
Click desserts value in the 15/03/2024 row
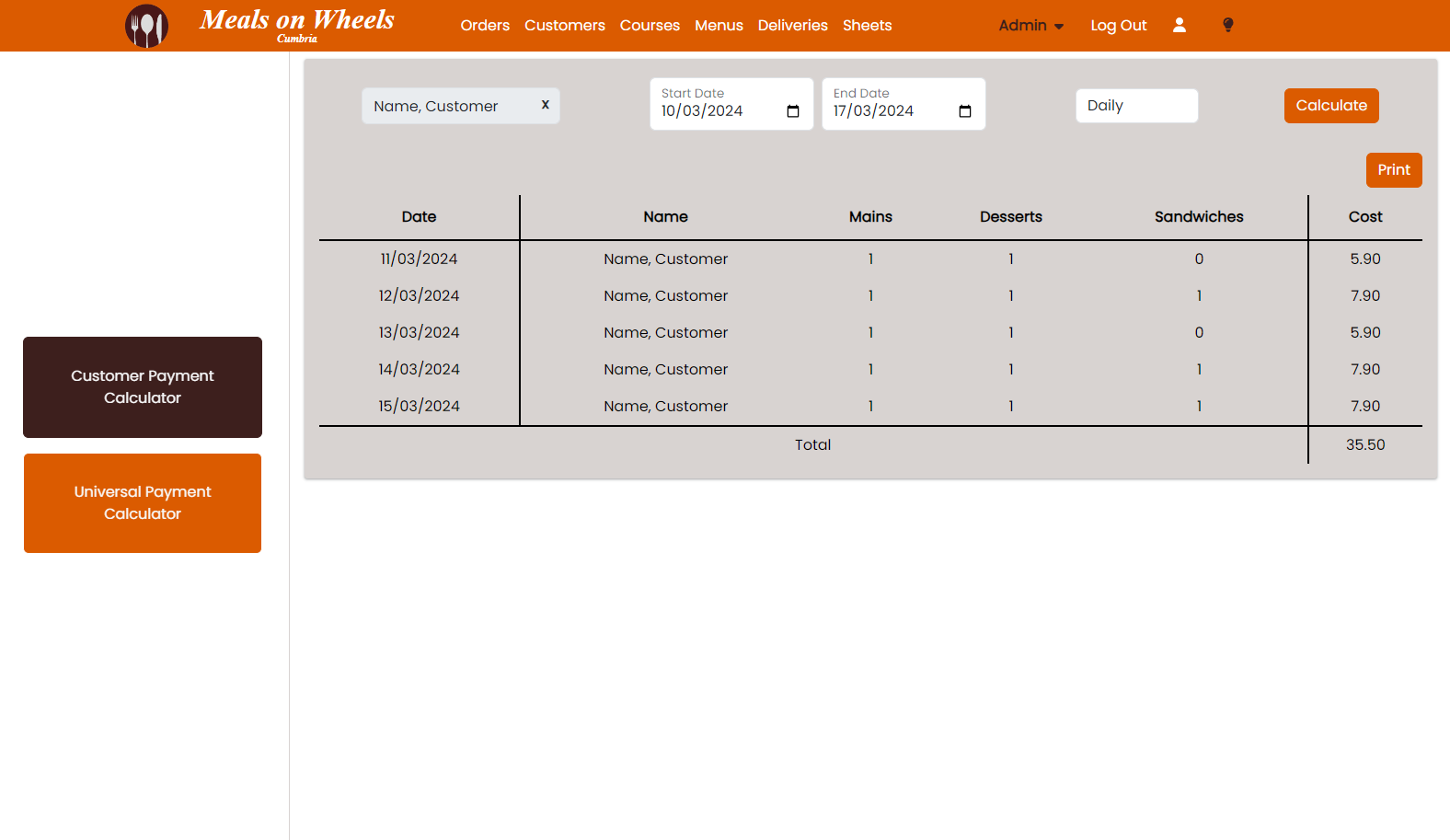[x=1011, y=407]
